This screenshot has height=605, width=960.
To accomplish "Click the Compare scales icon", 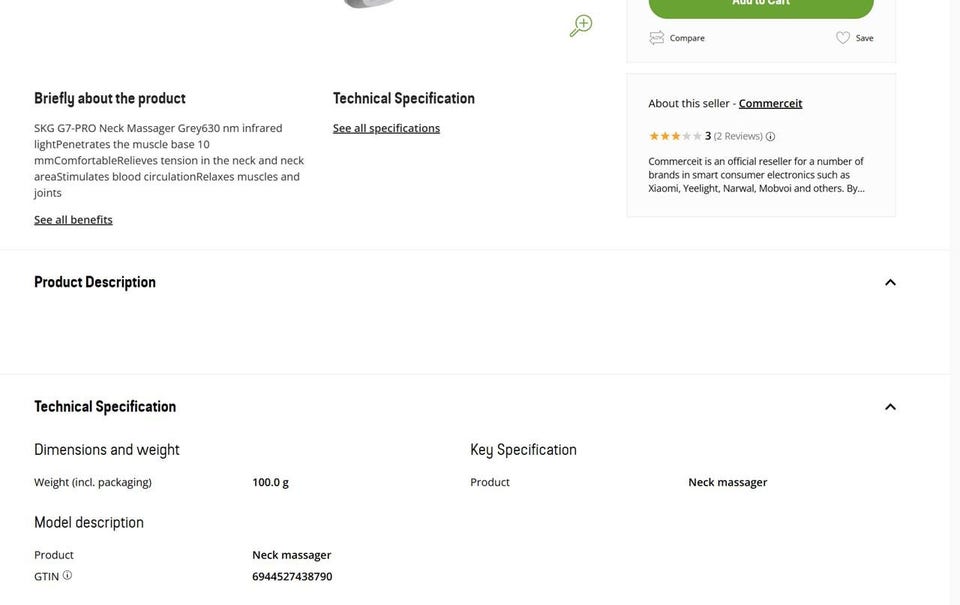I will pyautogui.click(x=656, y=38).
